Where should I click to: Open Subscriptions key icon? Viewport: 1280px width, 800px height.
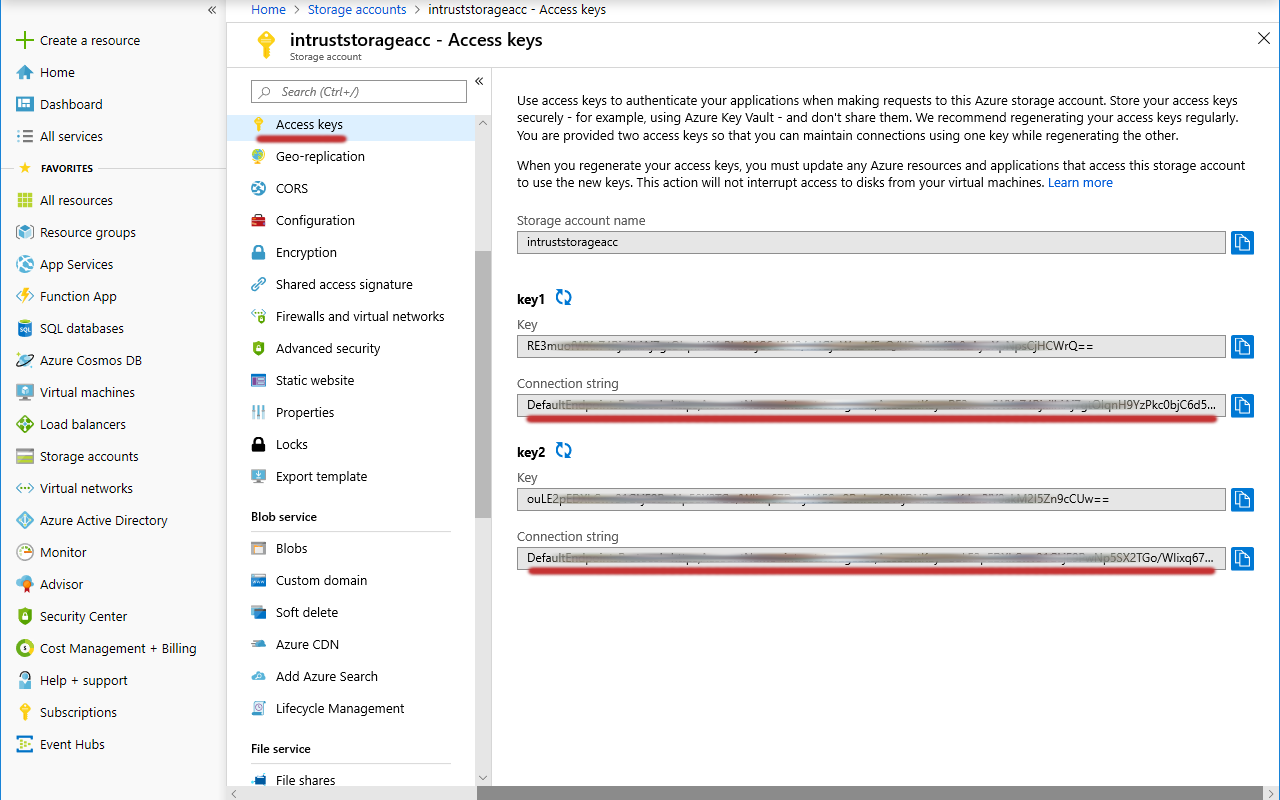pyautogui.click(x=25, y=712)
